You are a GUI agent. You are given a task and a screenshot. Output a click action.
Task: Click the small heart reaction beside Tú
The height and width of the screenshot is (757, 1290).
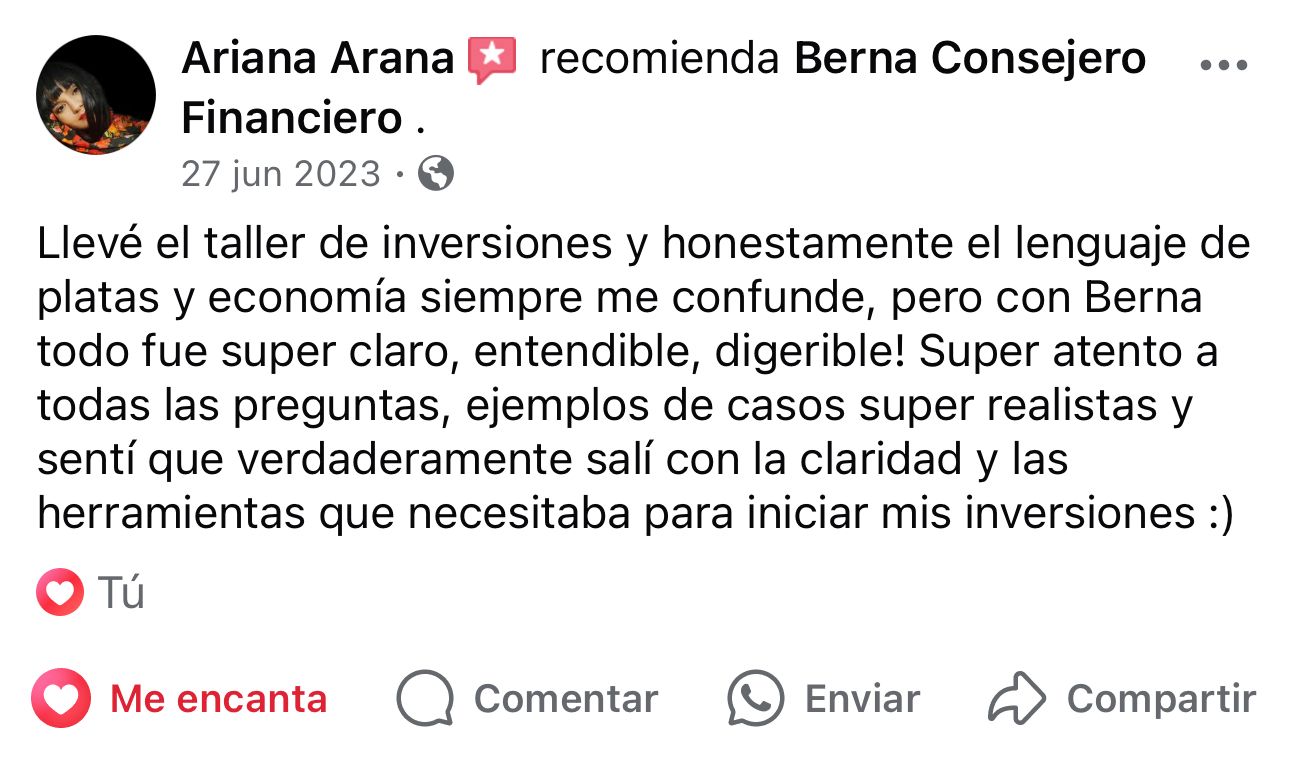click(x=60, y=592)
